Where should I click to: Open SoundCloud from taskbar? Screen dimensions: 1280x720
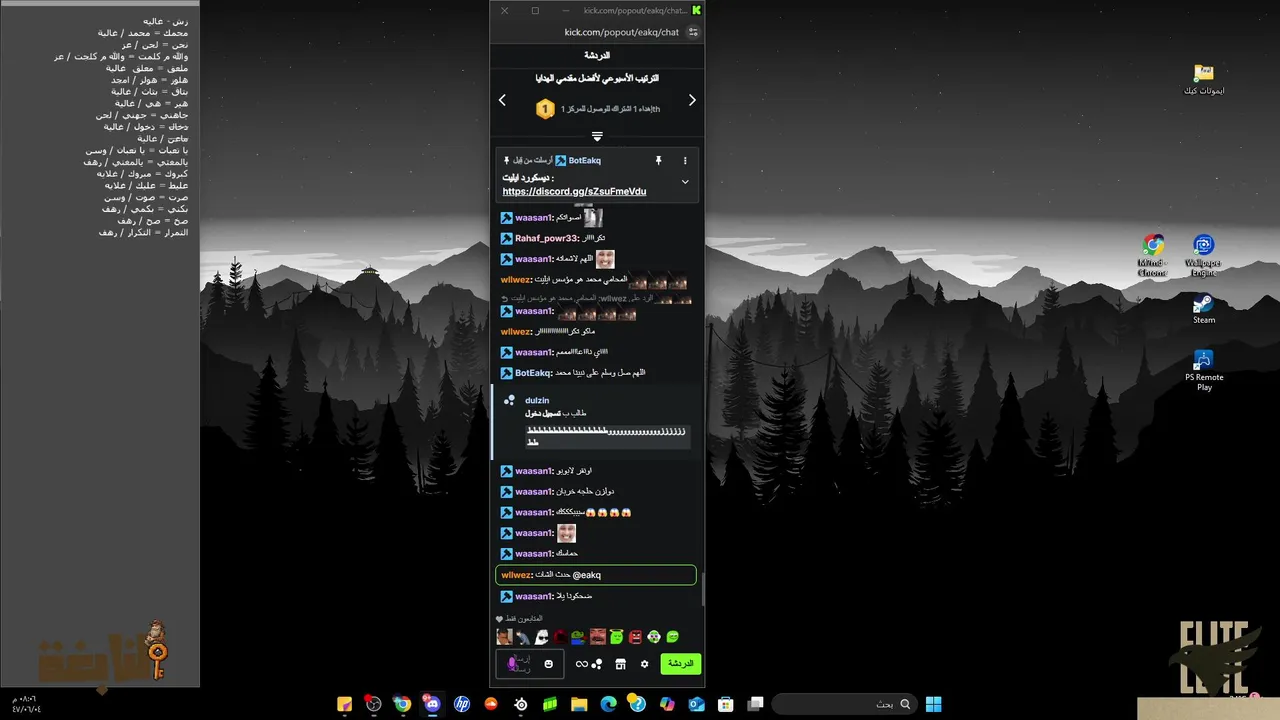click(x=491, y=704)
